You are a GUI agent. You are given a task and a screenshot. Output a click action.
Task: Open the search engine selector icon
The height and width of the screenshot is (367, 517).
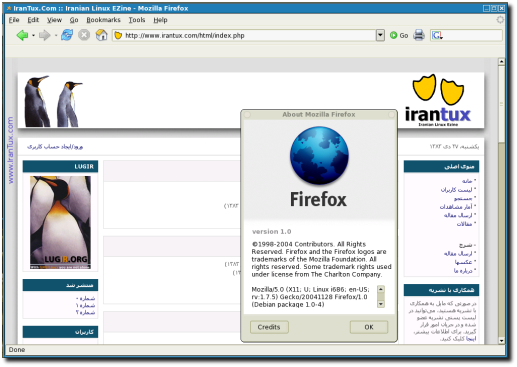(x=437, y=35)
